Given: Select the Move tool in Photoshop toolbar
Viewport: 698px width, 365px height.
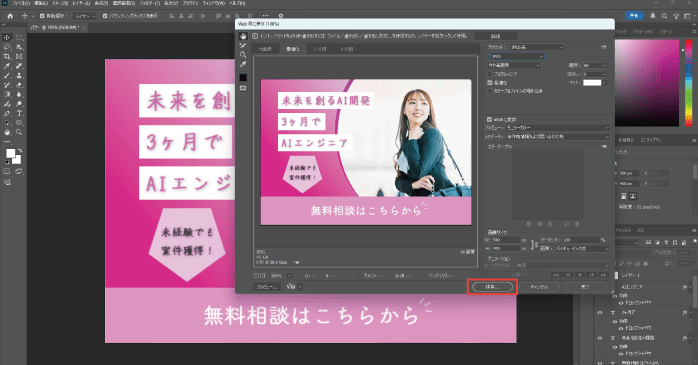Looking at the screenshot, I should (x=7, y=37).
